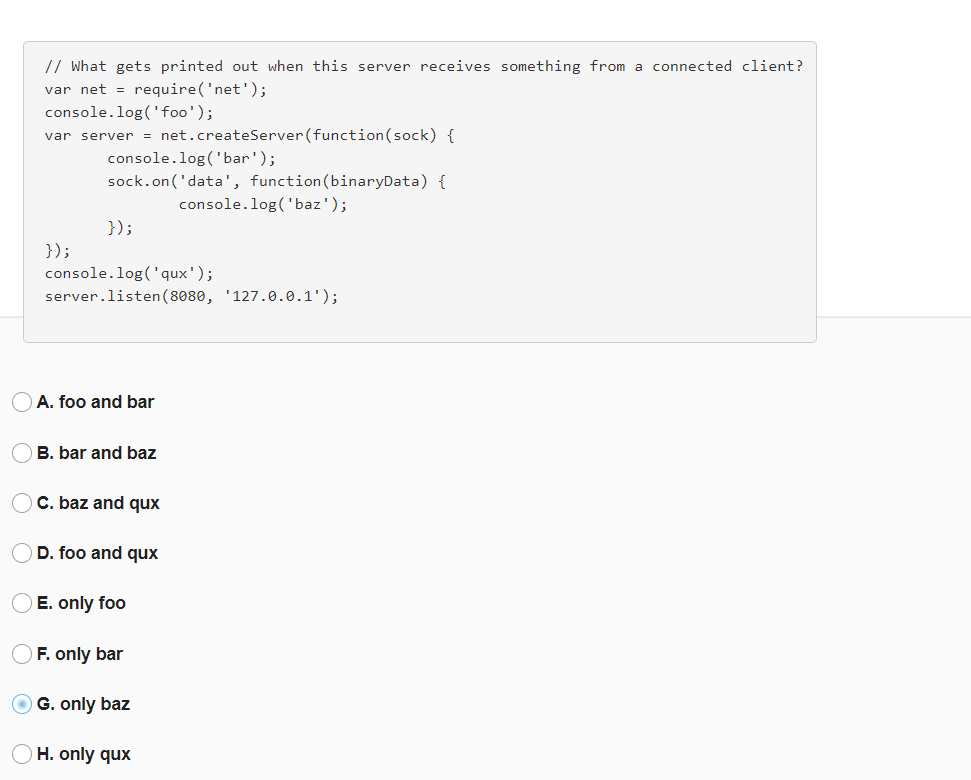Select answer option E only foo

point(21,603)
